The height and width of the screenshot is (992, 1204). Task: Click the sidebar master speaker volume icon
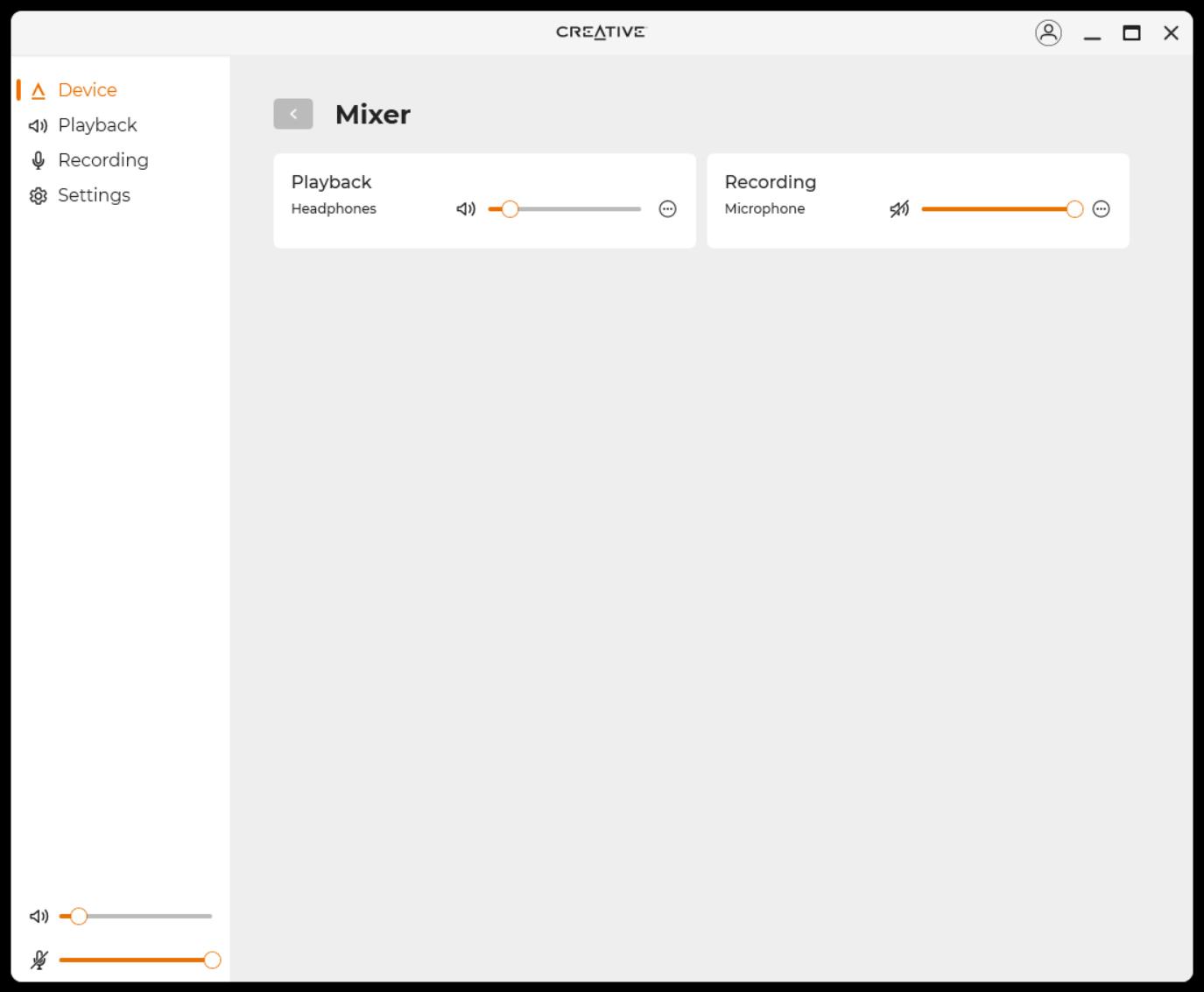39,917
